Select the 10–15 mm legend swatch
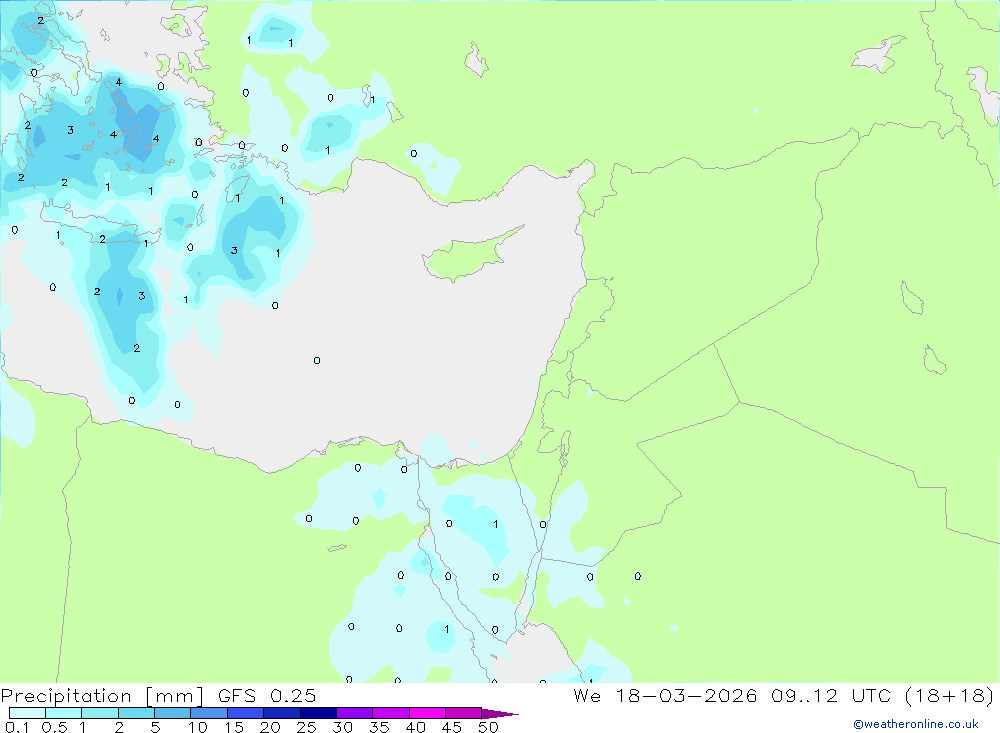This screenshot has width=1000, height=733. tap(209, 713)
